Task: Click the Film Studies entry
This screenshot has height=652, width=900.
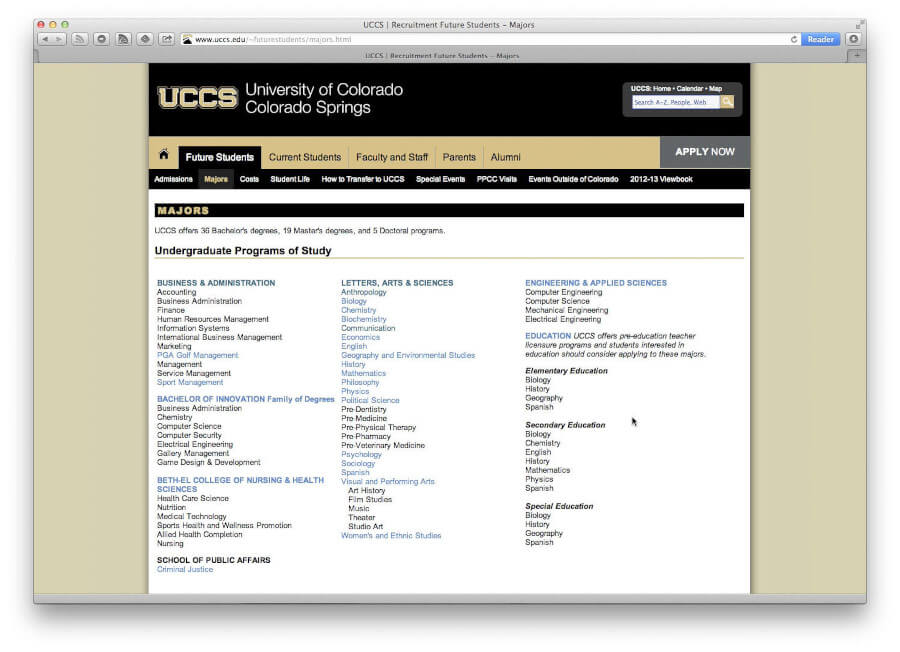Action: (x=370, y=499)
